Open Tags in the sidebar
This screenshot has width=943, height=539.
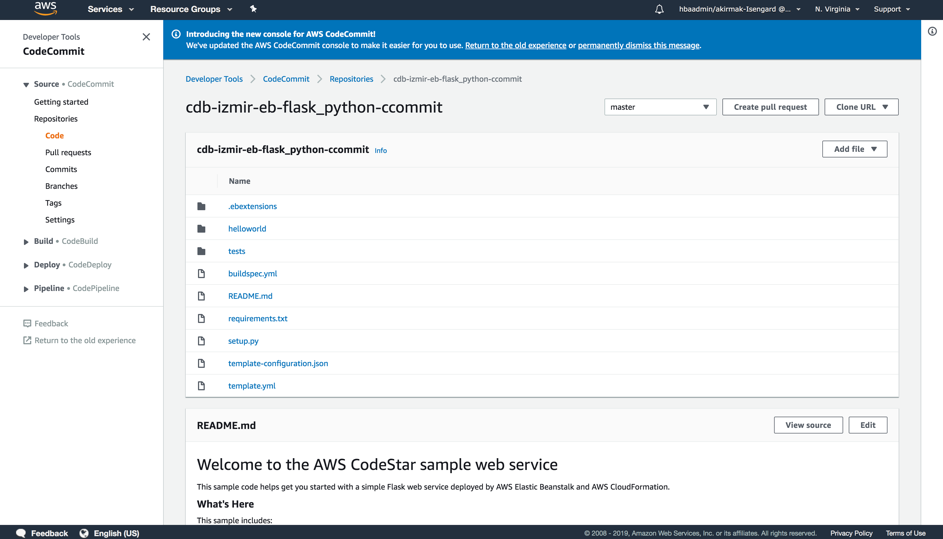pos(53,203)
